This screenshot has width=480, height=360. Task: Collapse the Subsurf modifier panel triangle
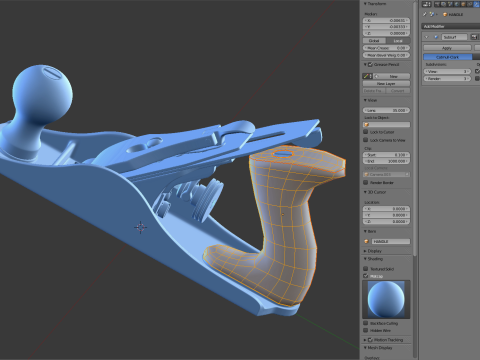pos(427,37)
